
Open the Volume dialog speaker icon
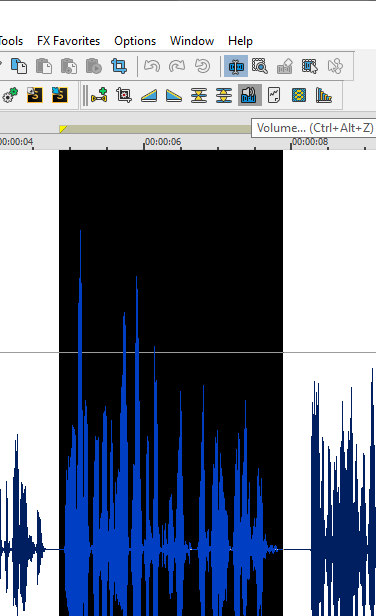tap(250, 95)
